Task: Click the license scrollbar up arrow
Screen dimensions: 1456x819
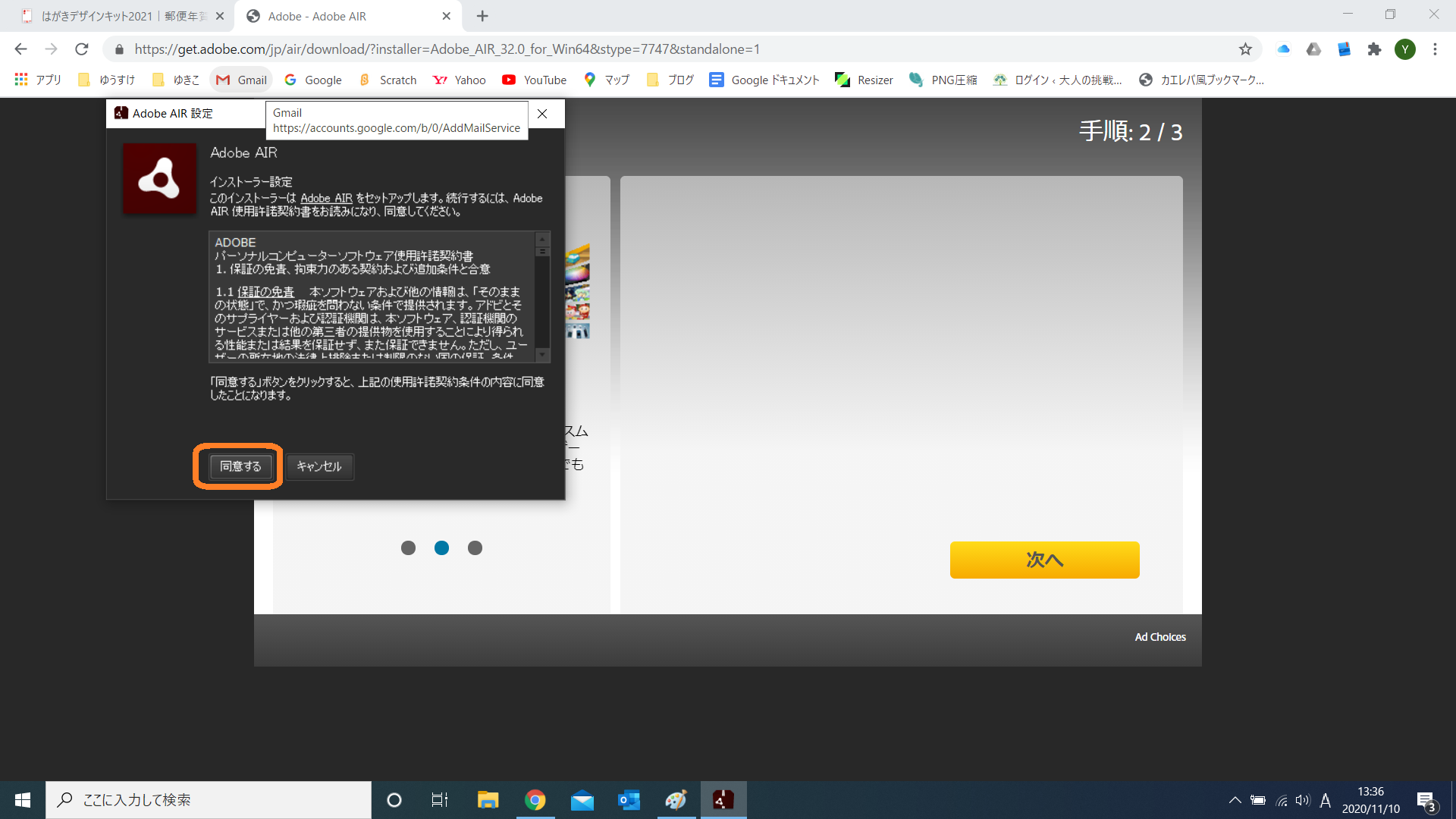Action: tap(542, 240)
